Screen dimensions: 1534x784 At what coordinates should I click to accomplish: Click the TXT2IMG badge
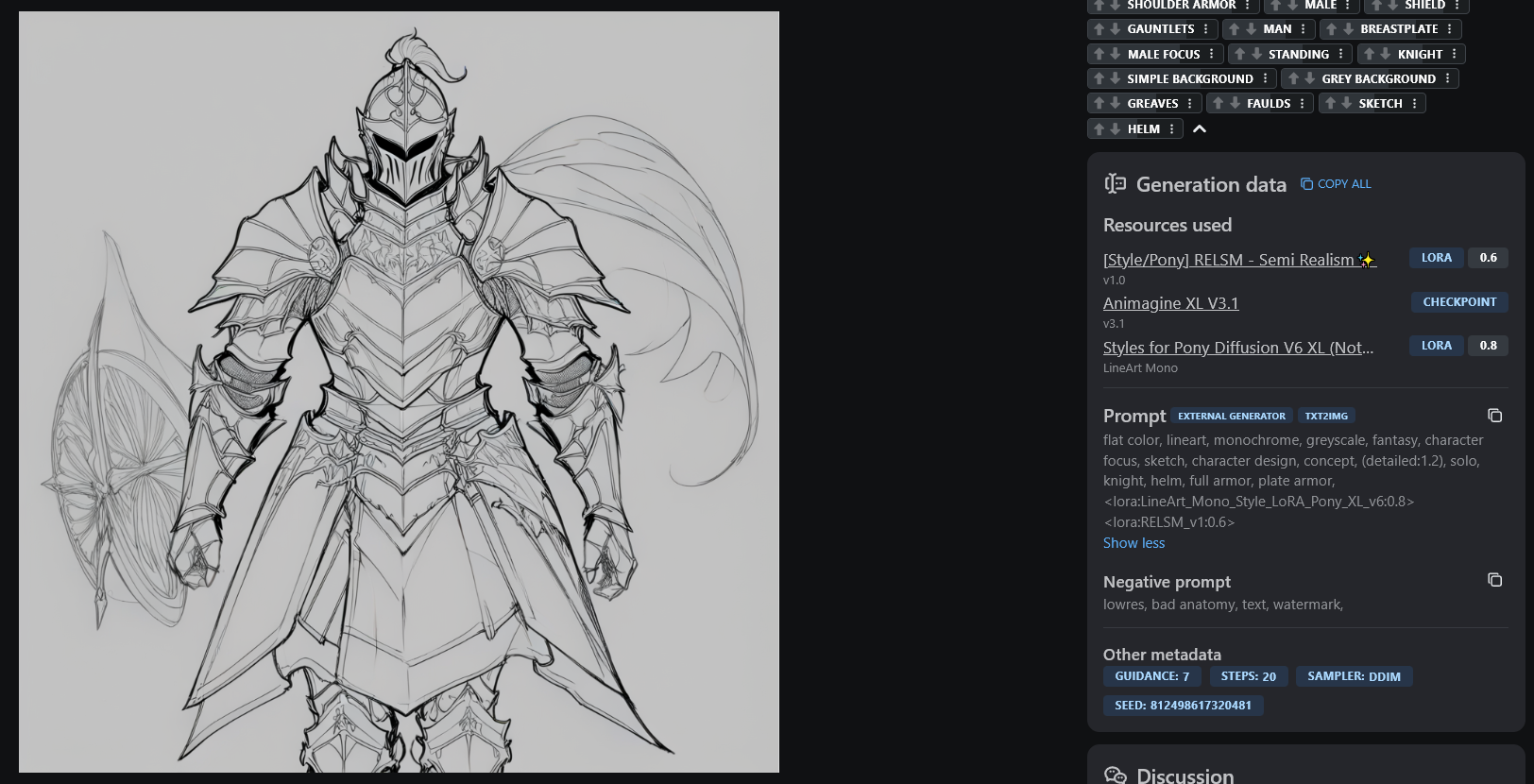[x=1326, y=416]
